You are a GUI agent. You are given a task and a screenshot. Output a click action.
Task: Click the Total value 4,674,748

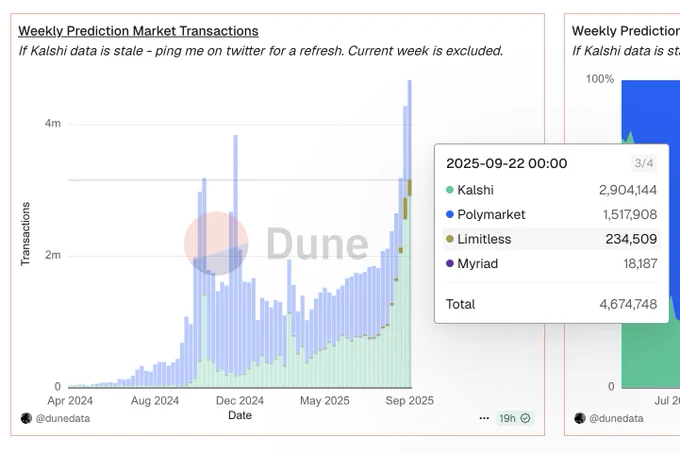[628, 304]
